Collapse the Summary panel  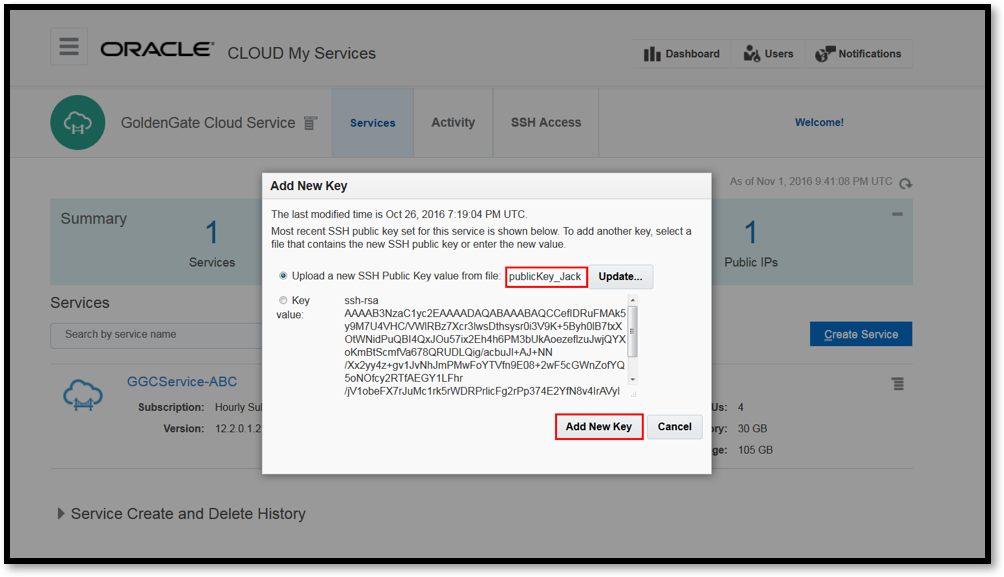897,214
